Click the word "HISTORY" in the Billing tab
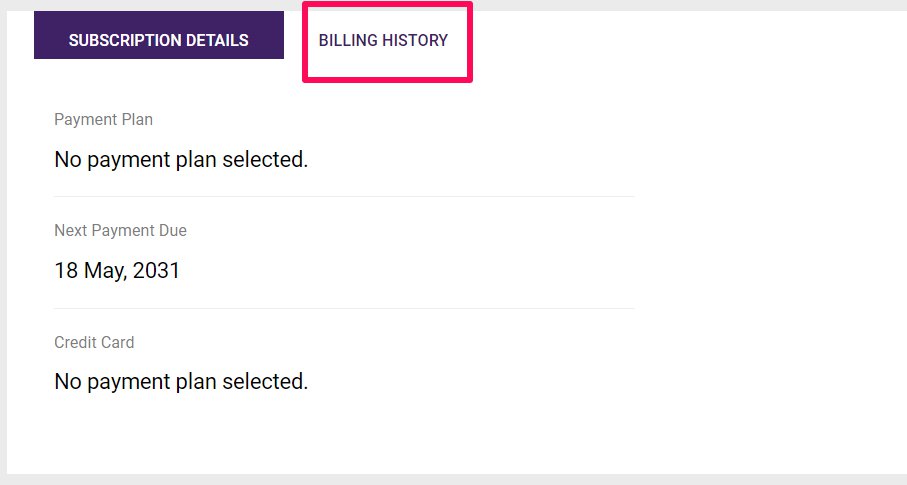The width and height of the screenshot is (907, 485). click(415, 41)
